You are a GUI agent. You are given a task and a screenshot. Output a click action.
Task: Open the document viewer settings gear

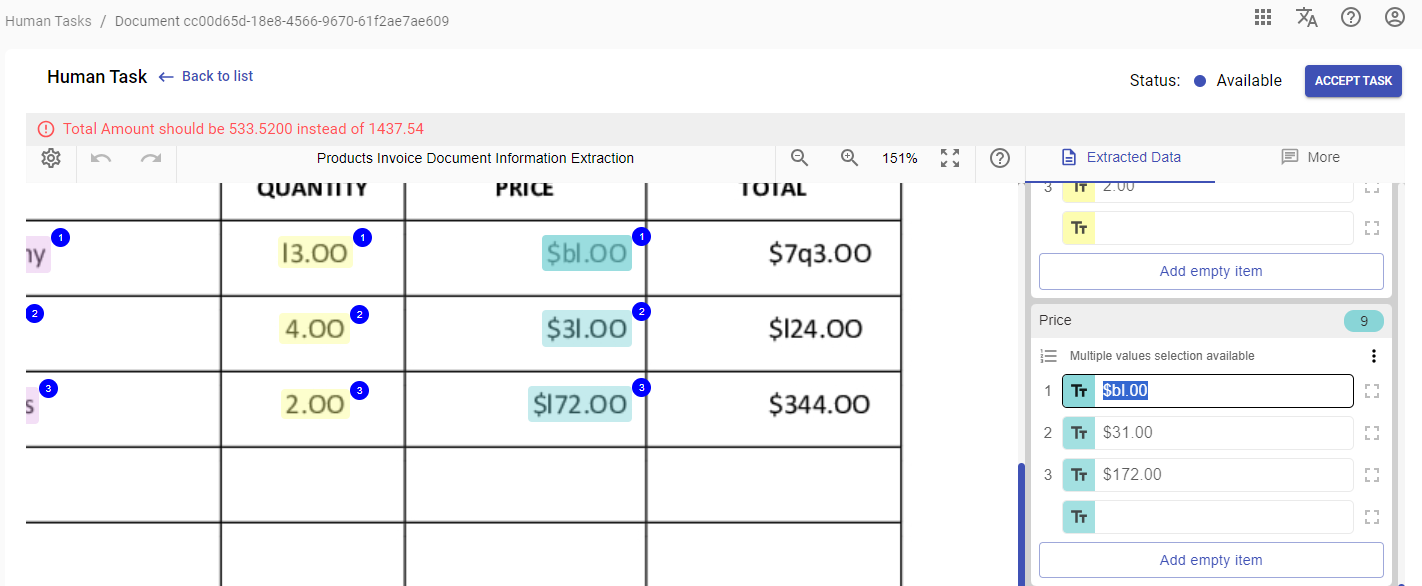(x=51, y=158)
